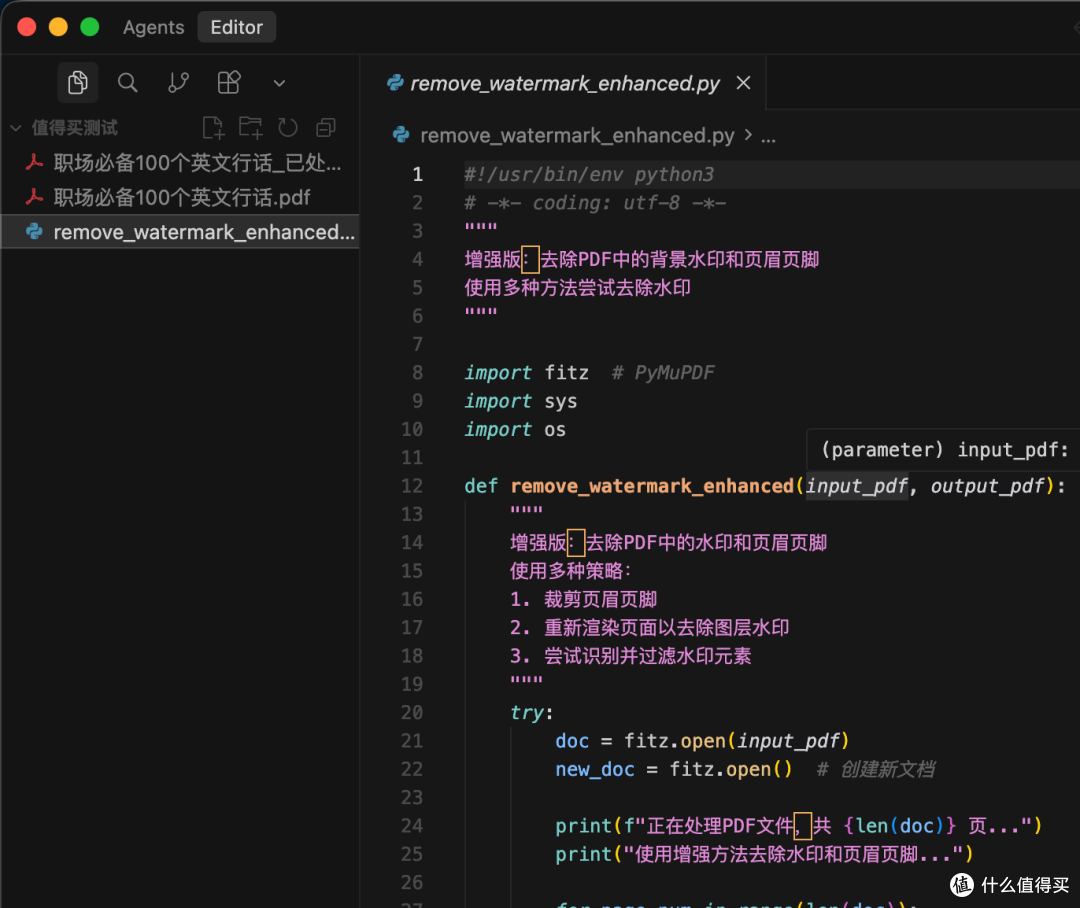
Task: Click the PDF icon of 职场必备100个英文行话.pdf
Action: click(x=34, y=197)
